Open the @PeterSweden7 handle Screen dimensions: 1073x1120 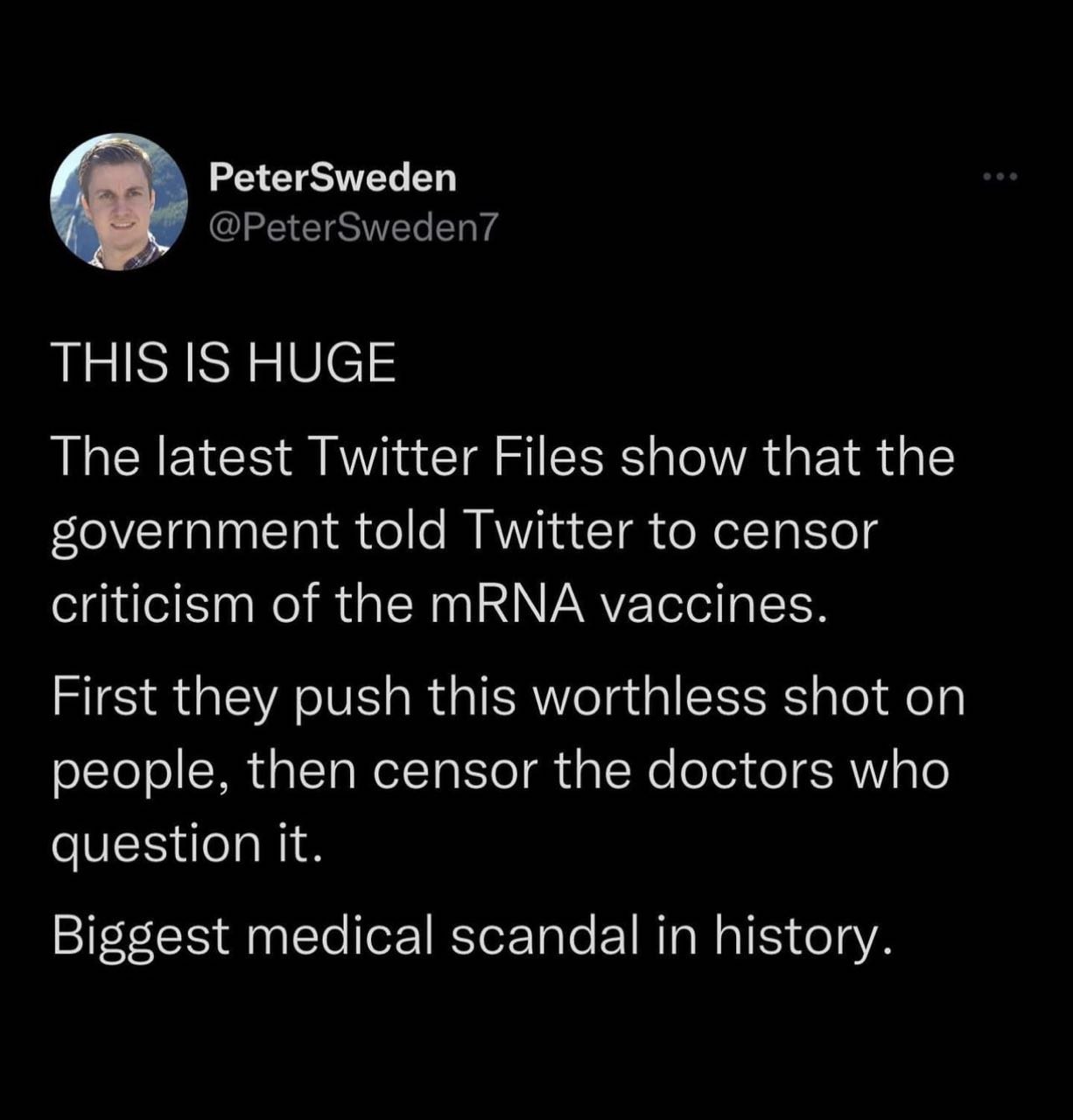tap(352, 227)
